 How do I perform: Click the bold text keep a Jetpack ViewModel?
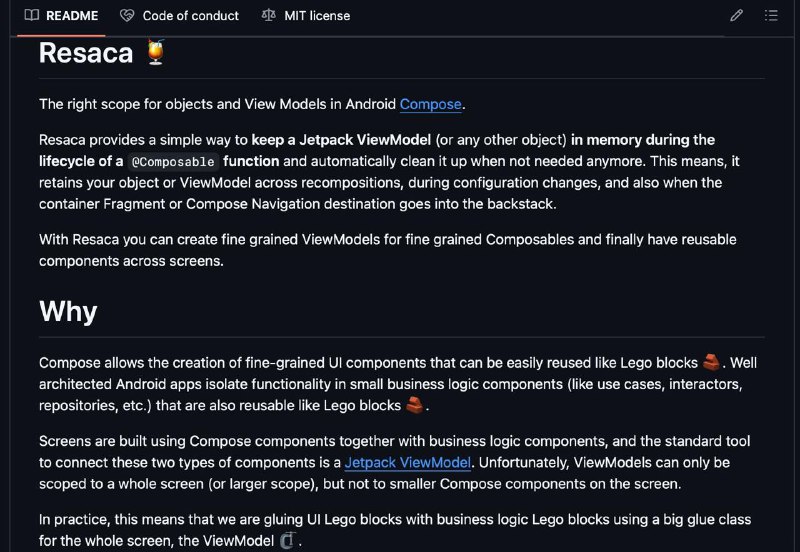click(x=341, y=140)
